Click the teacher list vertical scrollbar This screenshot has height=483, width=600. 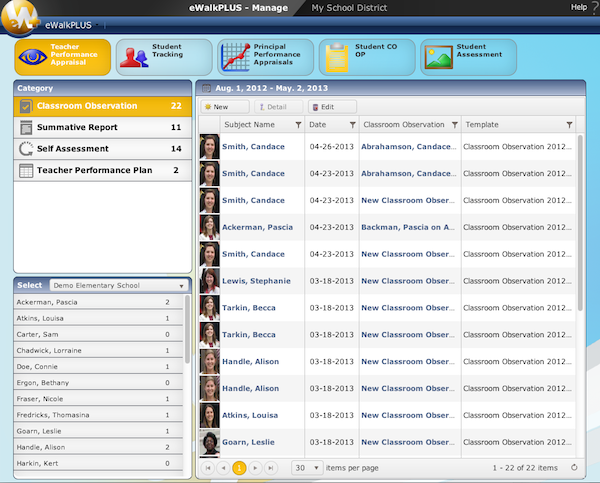pyautogui.click(x=187, y=329)
